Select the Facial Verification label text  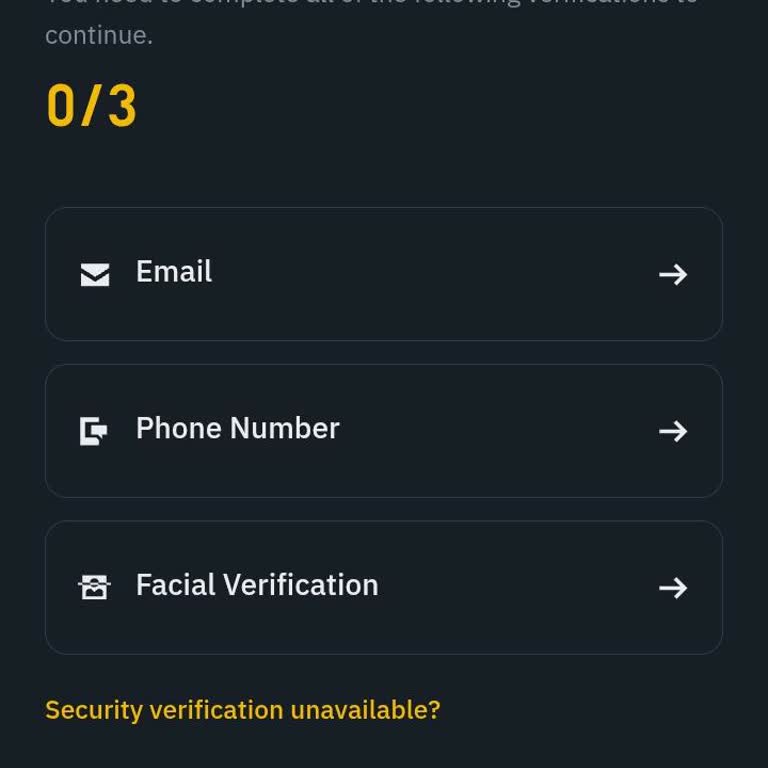pos(257,585)
